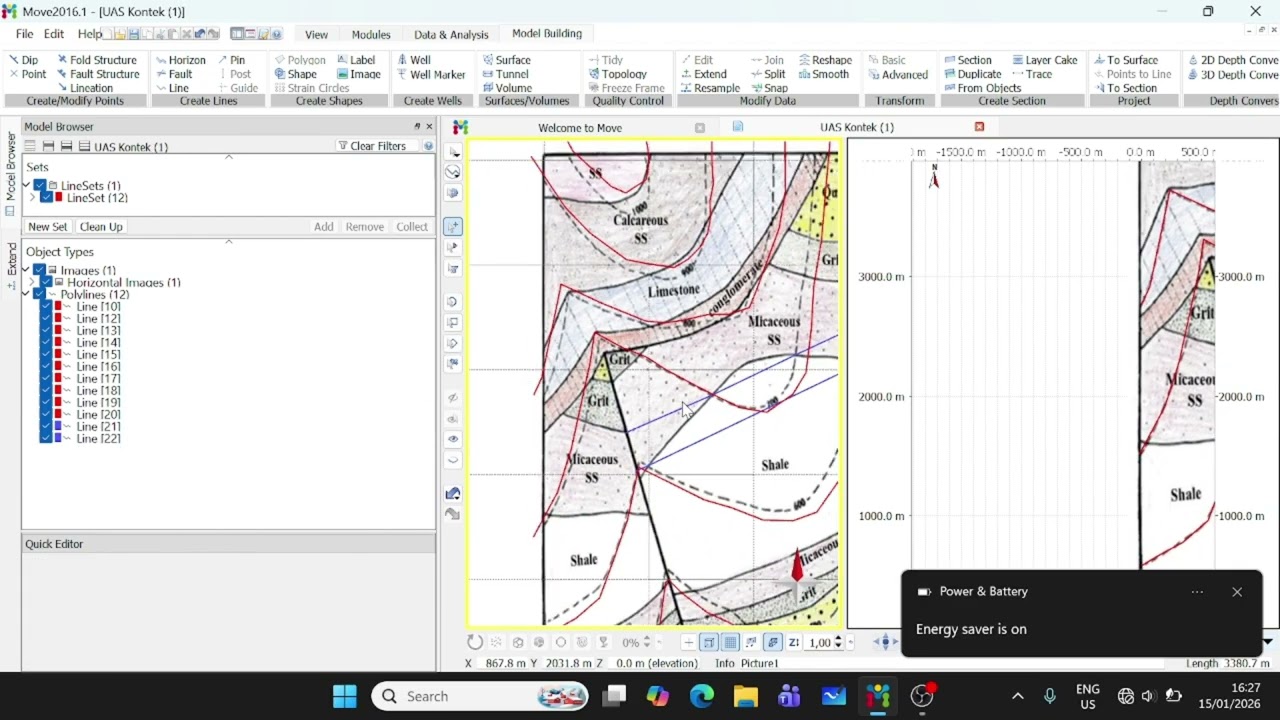Click the red color swatch beside Line [15]

click(x=58, y=355)
